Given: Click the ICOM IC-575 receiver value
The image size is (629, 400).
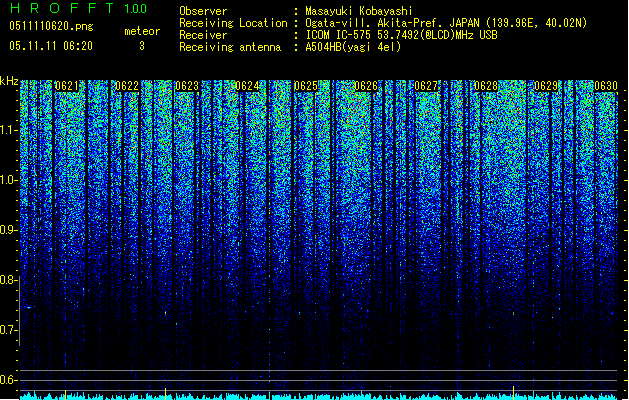Looking at the screenshot, I should click(401, 35).
